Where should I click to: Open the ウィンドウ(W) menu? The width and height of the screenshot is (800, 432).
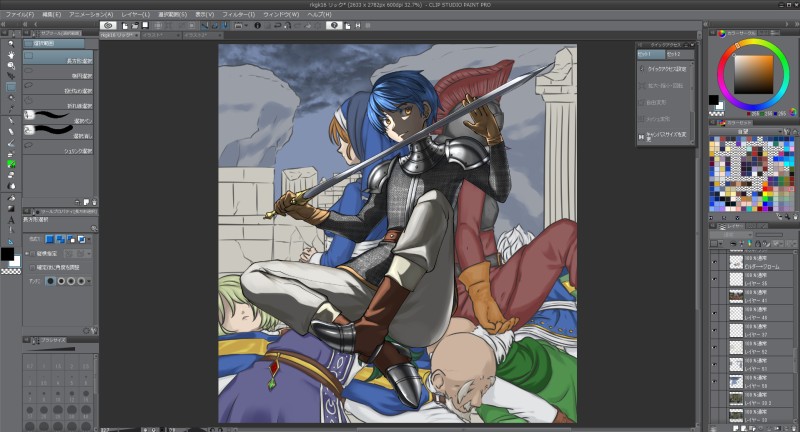pos(280,14)
